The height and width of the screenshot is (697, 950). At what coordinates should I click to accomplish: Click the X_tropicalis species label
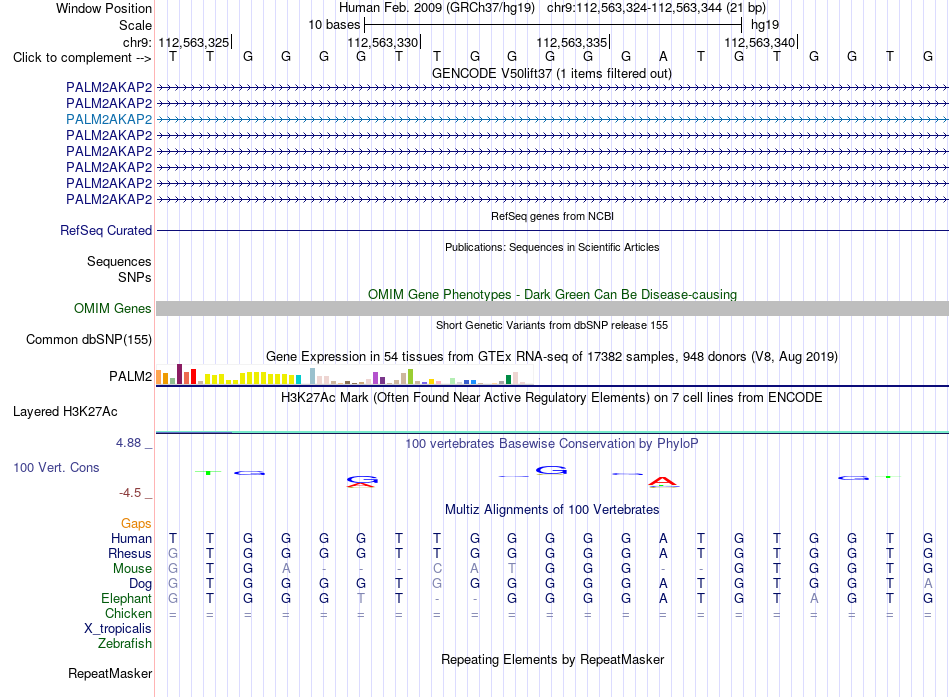pyautogui.click(x=118, y=629)
